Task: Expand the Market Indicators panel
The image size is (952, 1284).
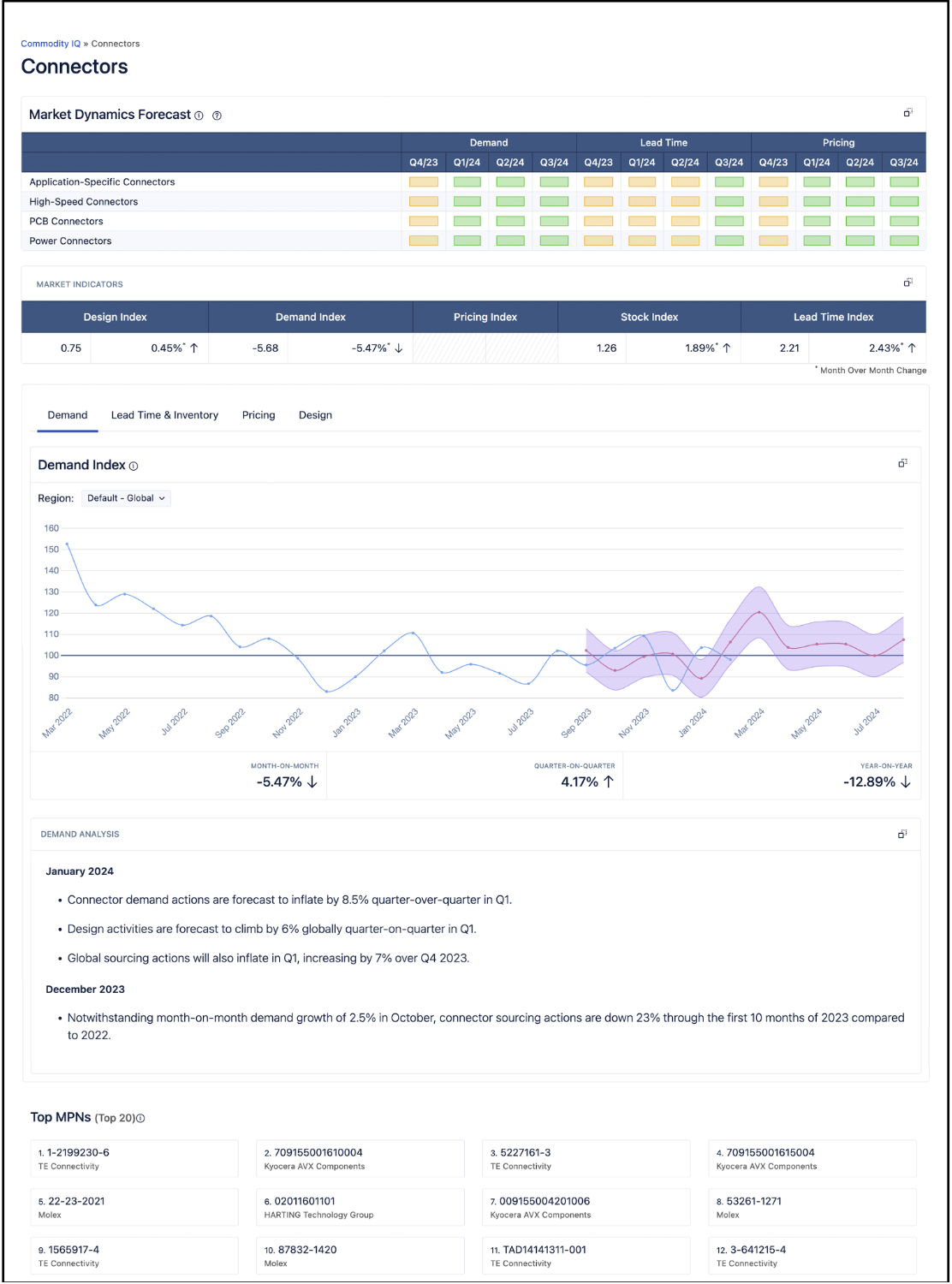Action: click(907, 282)
